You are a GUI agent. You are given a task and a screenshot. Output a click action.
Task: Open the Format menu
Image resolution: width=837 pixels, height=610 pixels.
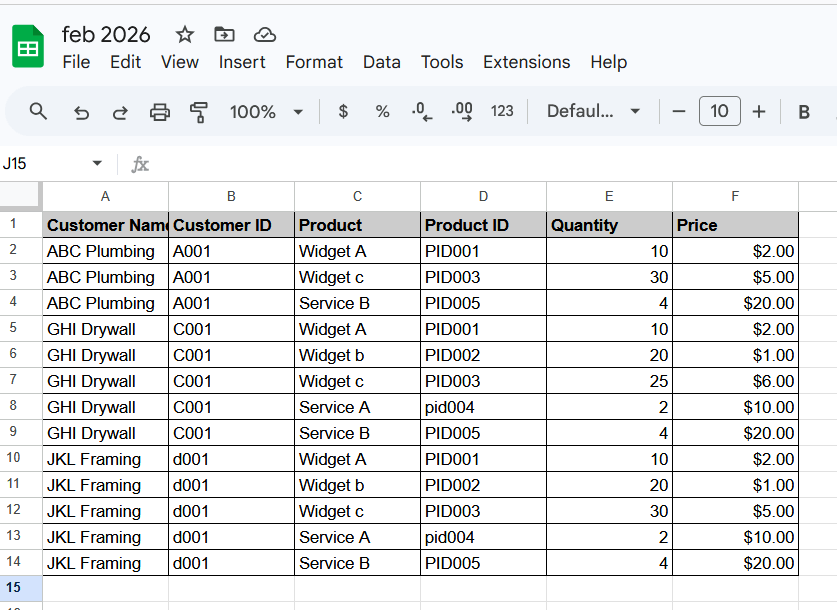[x=314, y=62]
